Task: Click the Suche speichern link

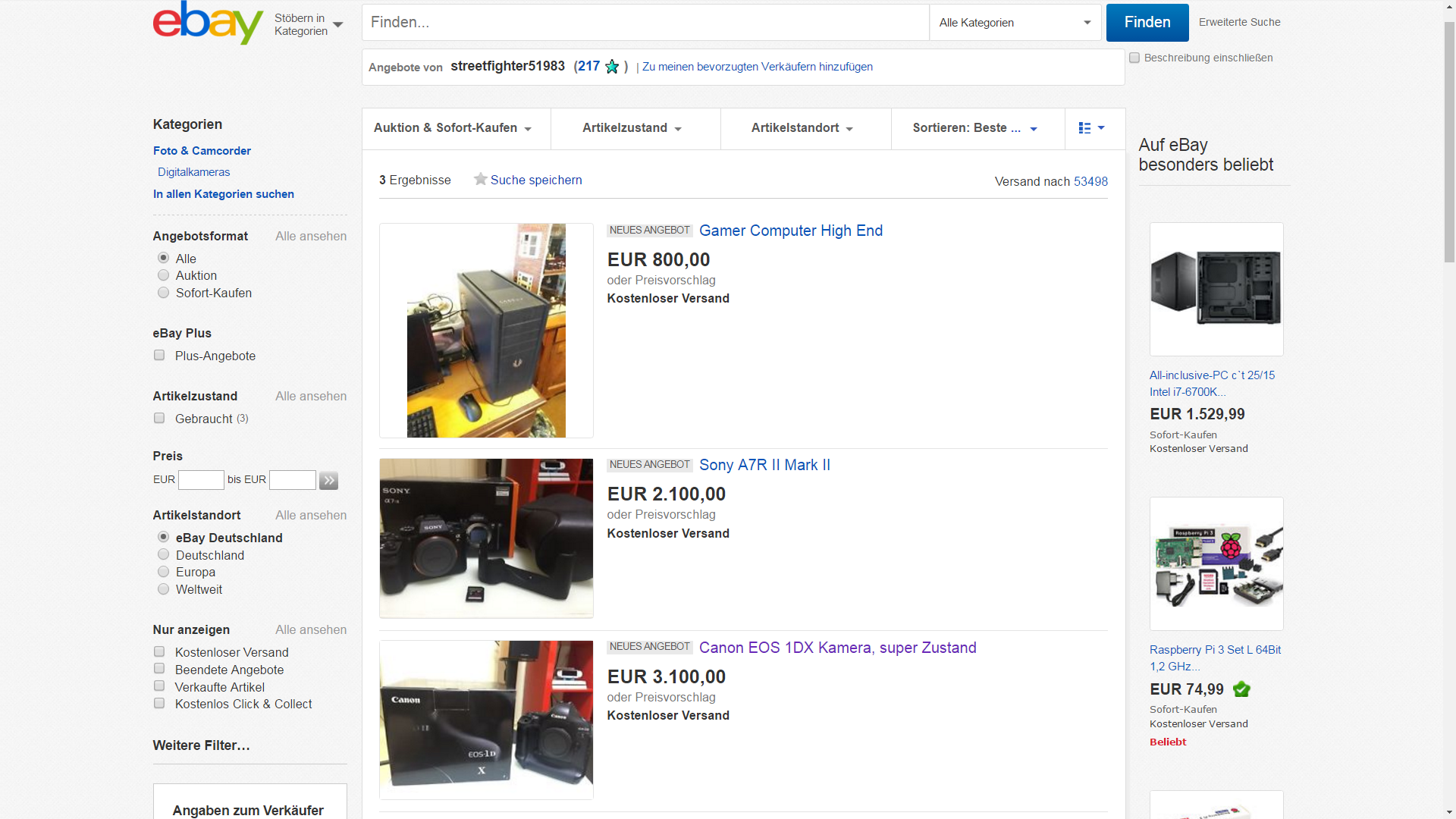Action: 536,180
